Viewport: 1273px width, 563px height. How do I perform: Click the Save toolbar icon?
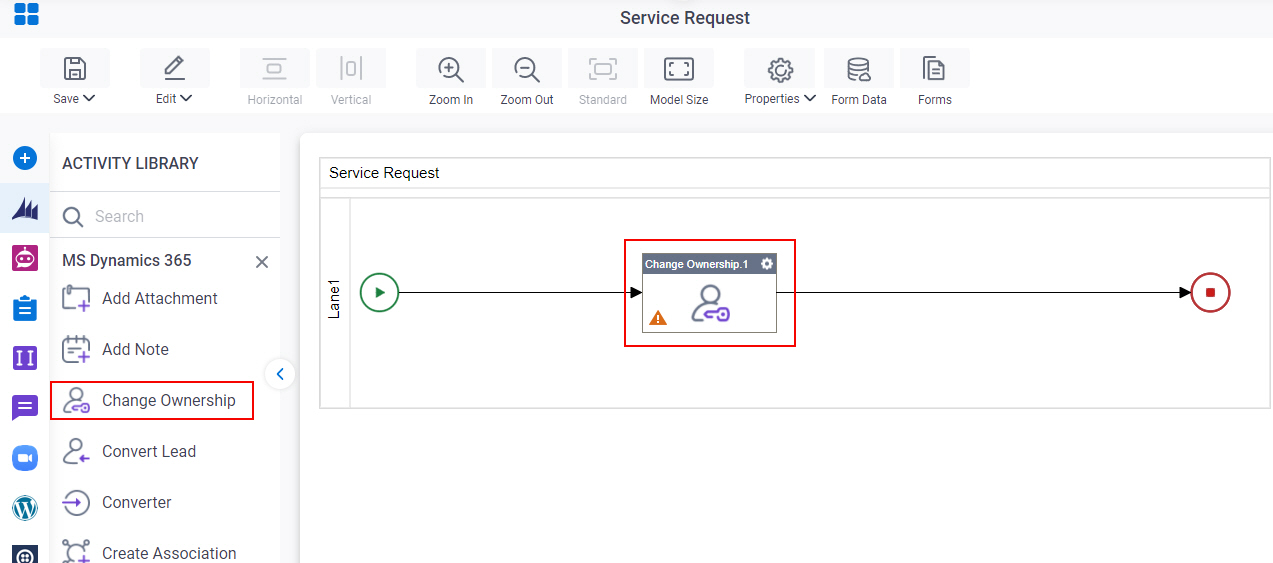(75, 68)
